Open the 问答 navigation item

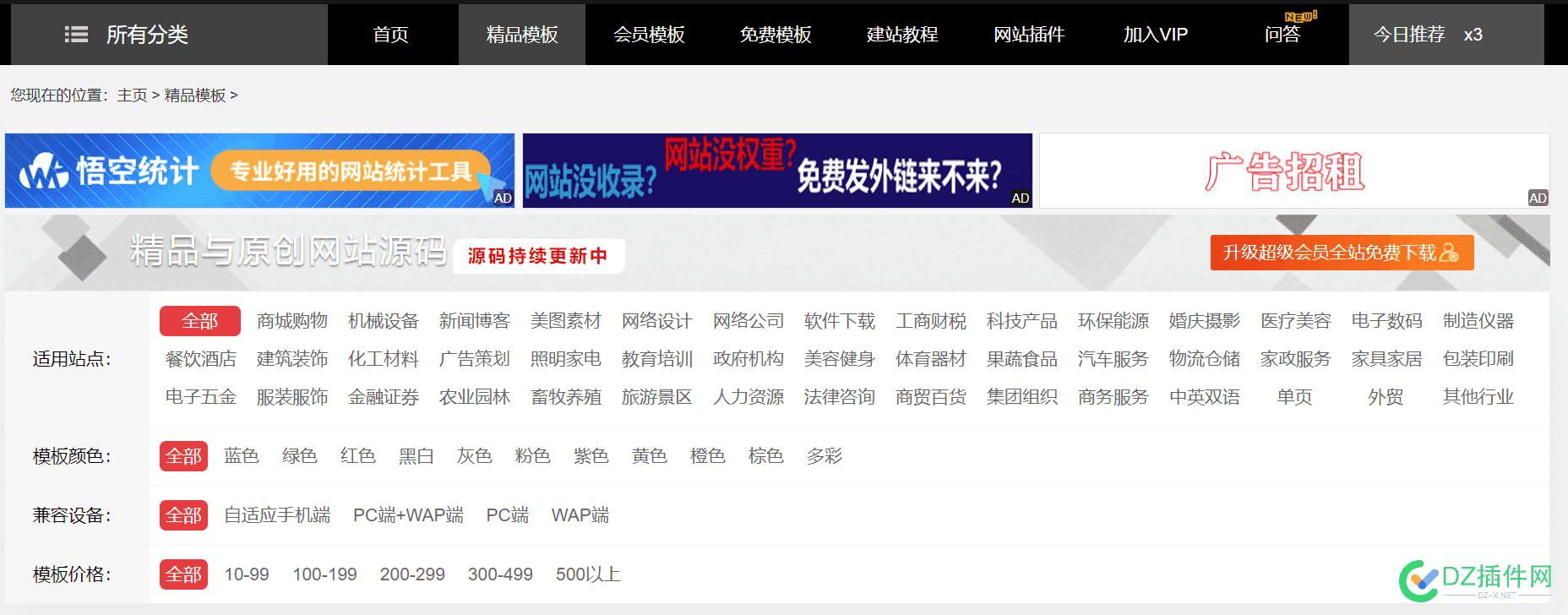pyautogui.click(x=1282, y=35)
